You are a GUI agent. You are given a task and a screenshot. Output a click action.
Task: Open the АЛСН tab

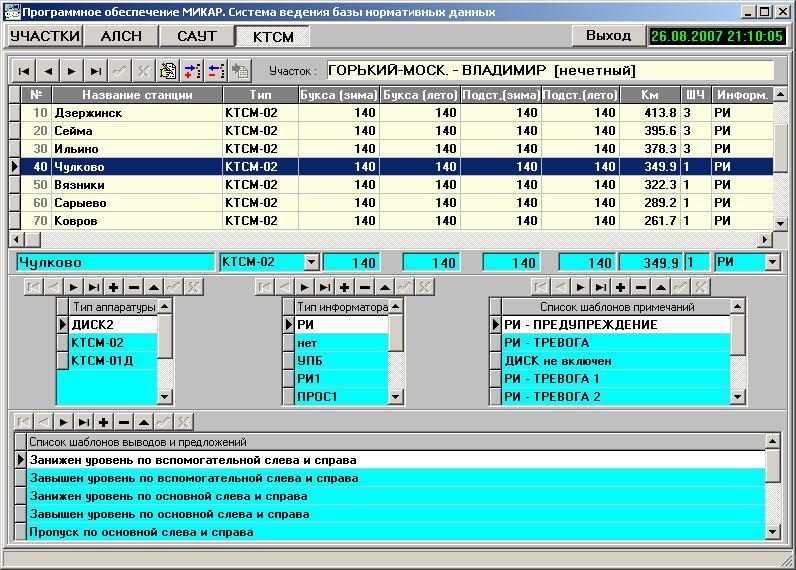tap(121, 36)
